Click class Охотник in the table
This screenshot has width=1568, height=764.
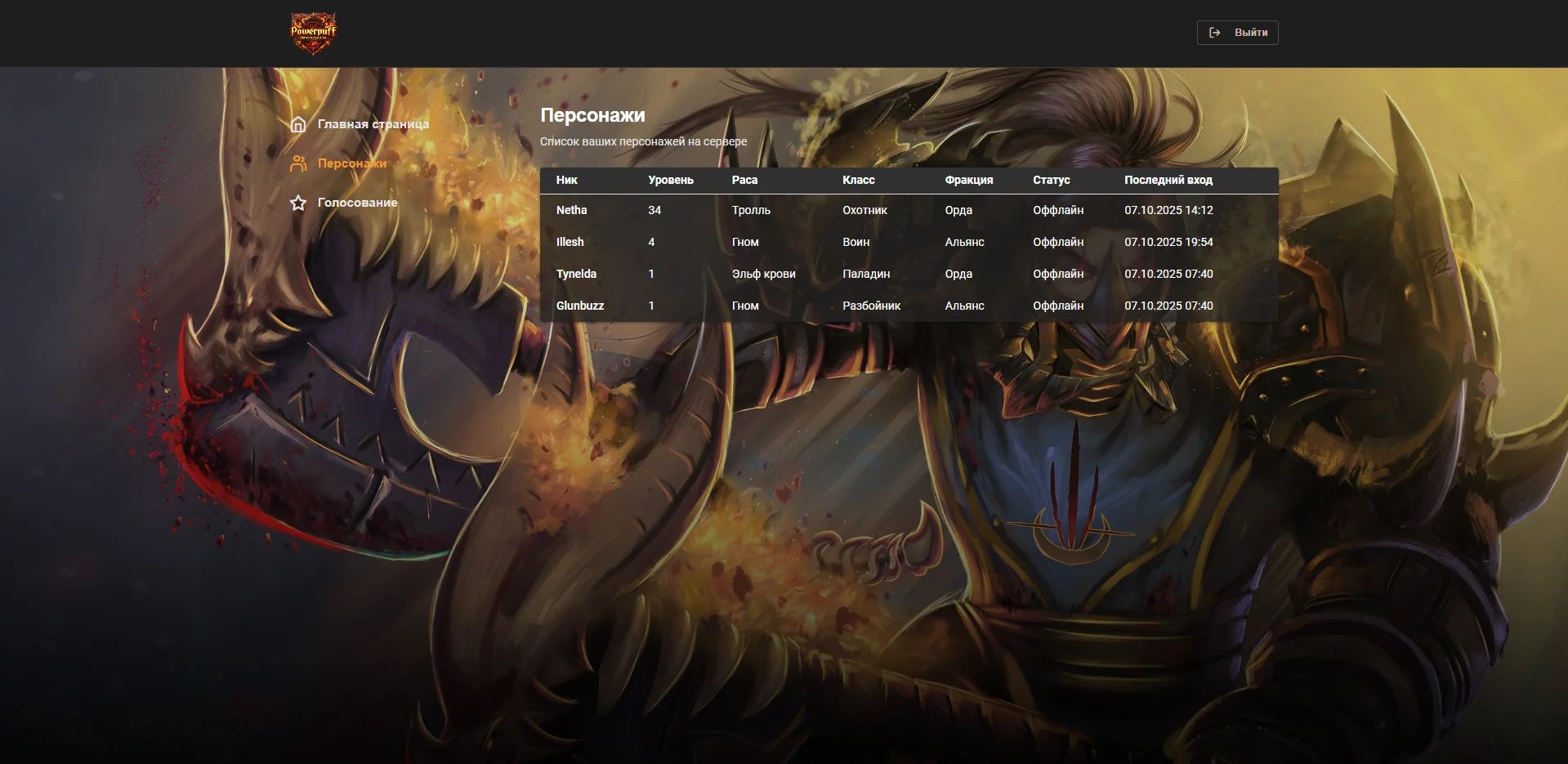[864, 210]
